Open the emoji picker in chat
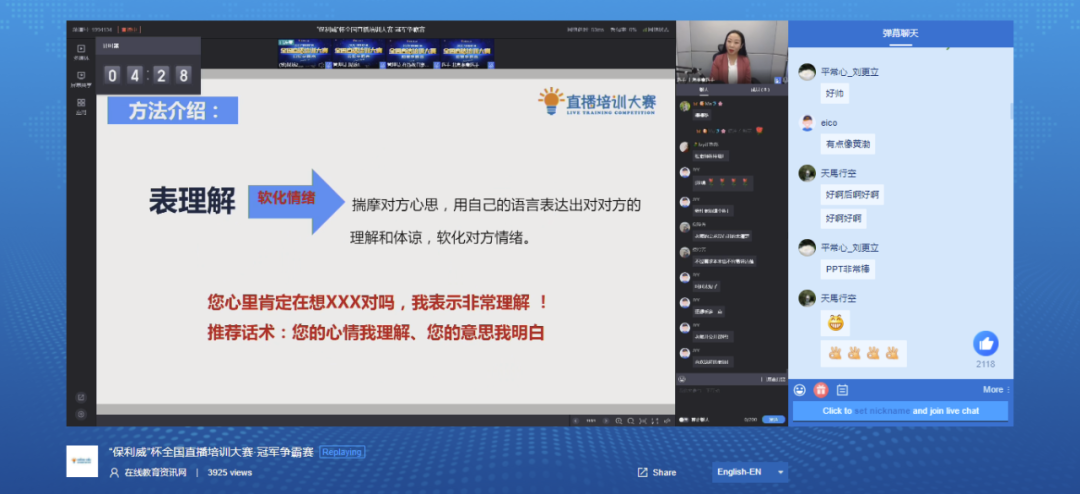The width and height of the screenshot is (1080, 494). (800, 389)
